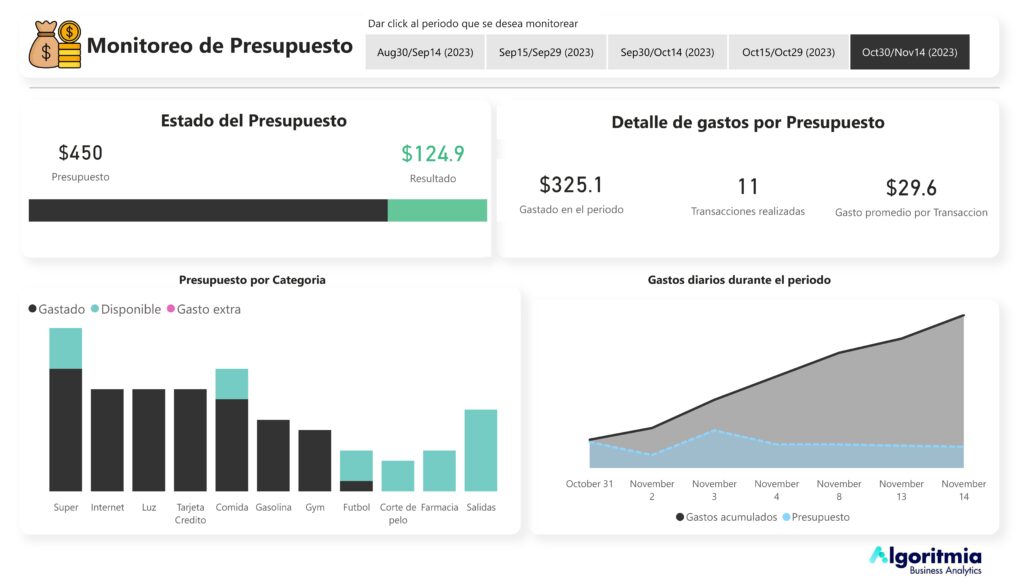1024x584 pixels.
Task: Click the Gastado legend marker
Action: click(33, 310)
